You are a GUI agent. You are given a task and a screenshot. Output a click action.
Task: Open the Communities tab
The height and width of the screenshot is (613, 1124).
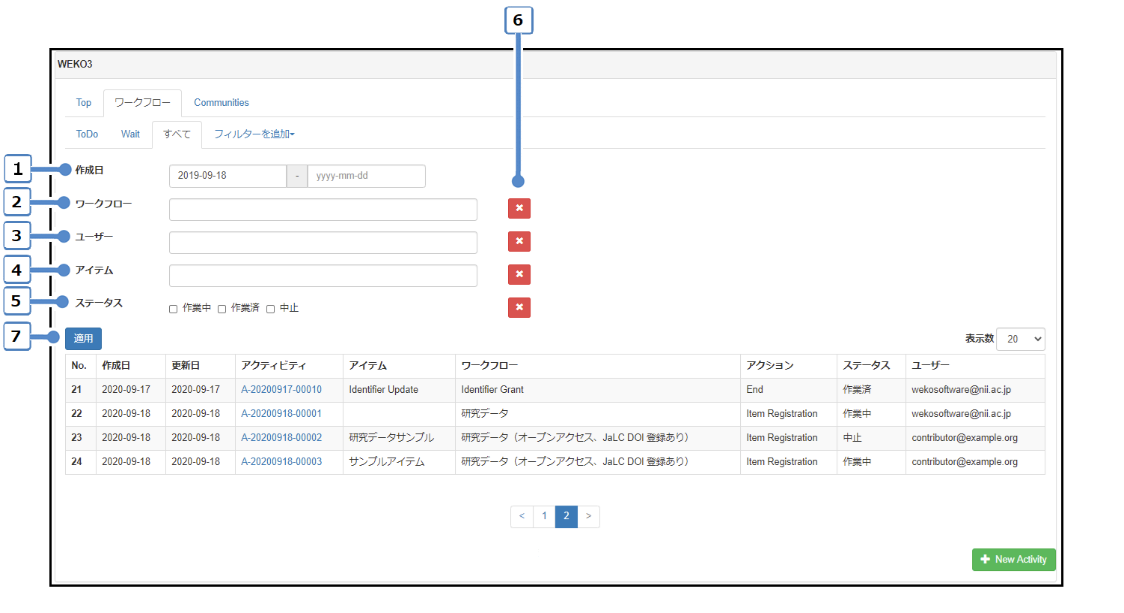coord(221,103)
